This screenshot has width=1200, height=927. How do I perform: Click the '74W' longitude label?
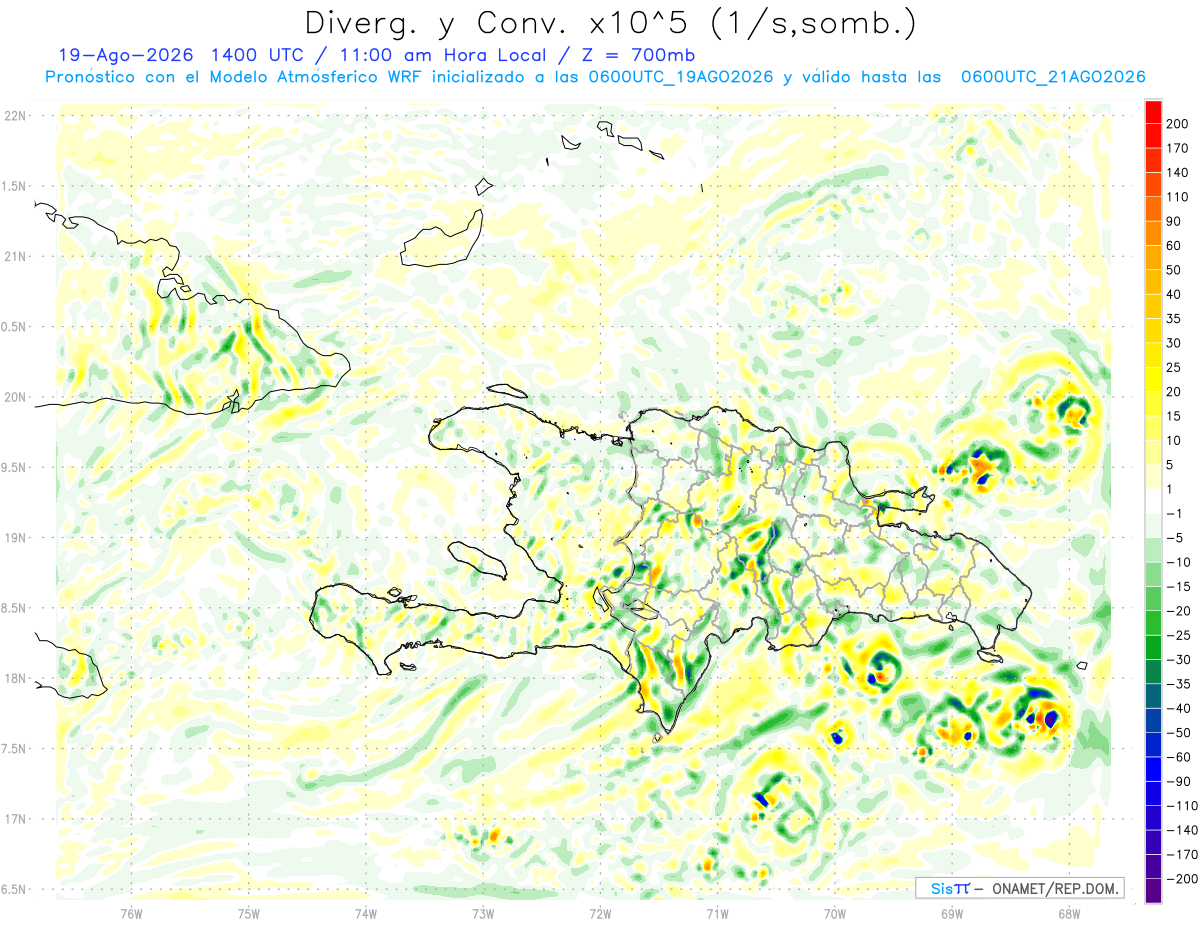(x=366, y=913)
